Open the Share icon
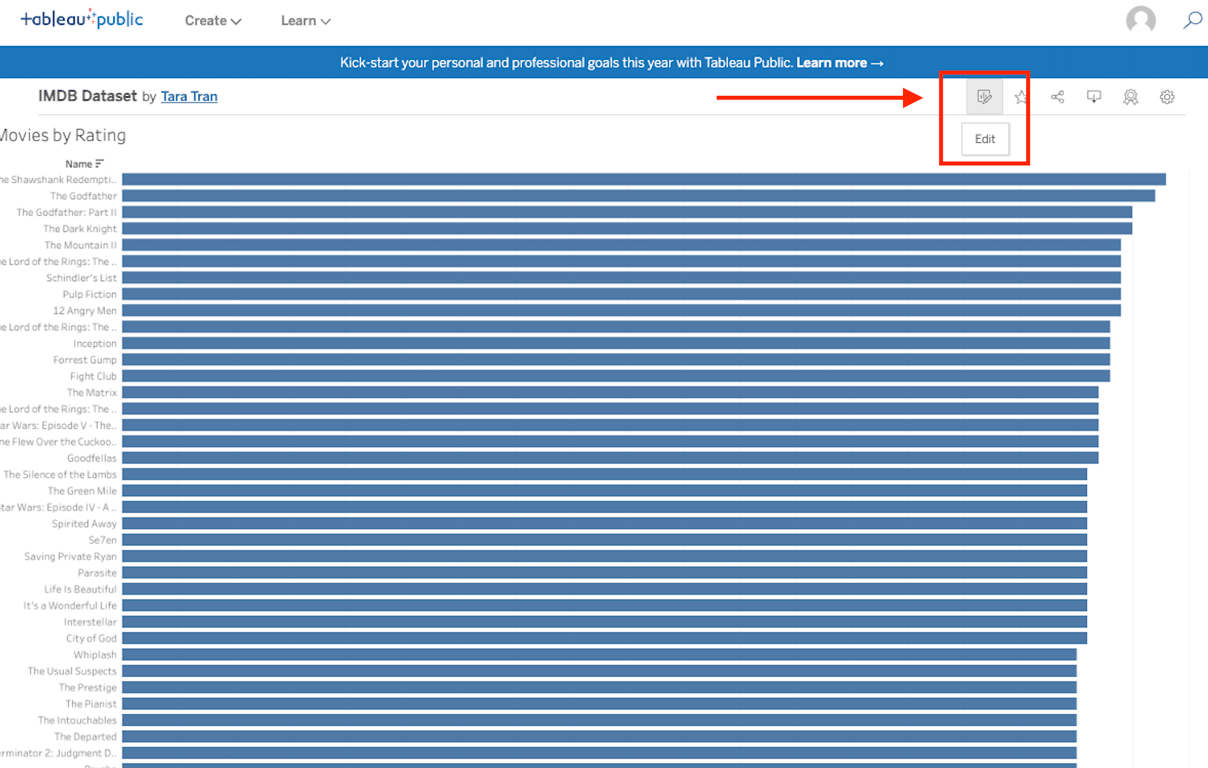1208x768 pixels. 1057,97
